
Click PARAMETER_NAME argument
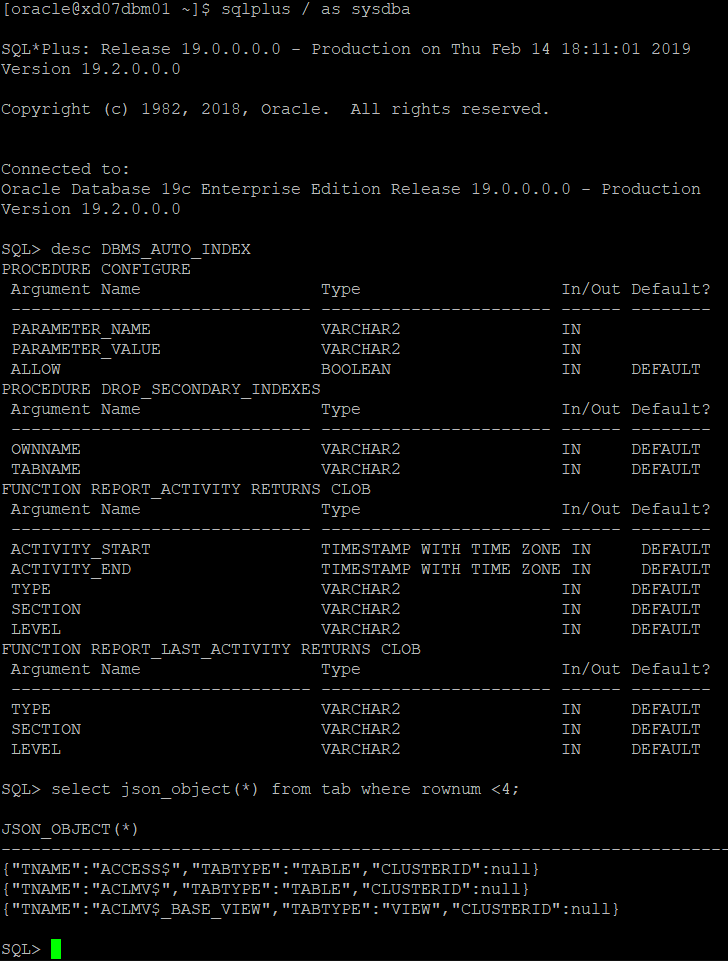pos(81,330)
